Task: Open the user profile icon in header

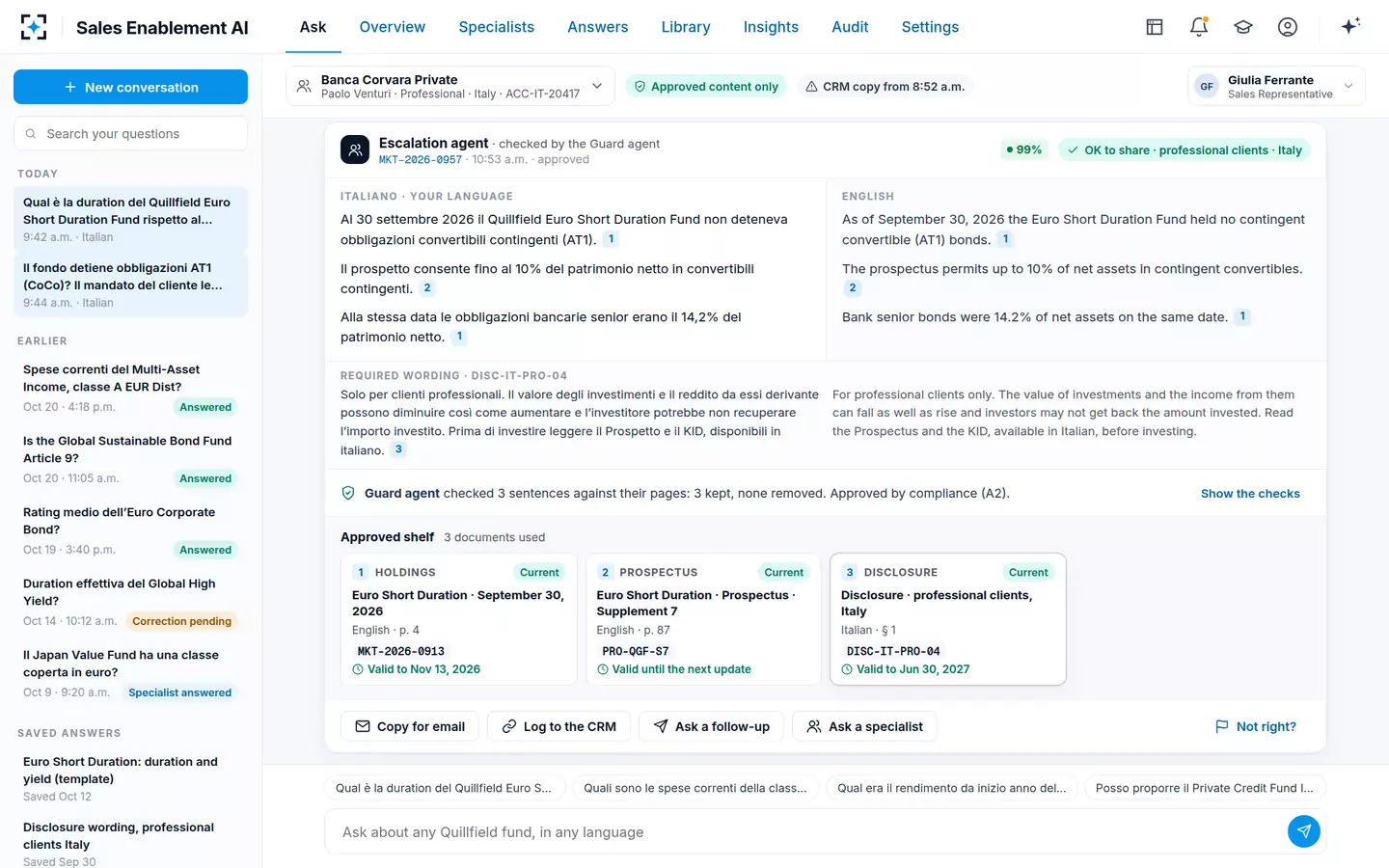Action: coord(1288,27)
